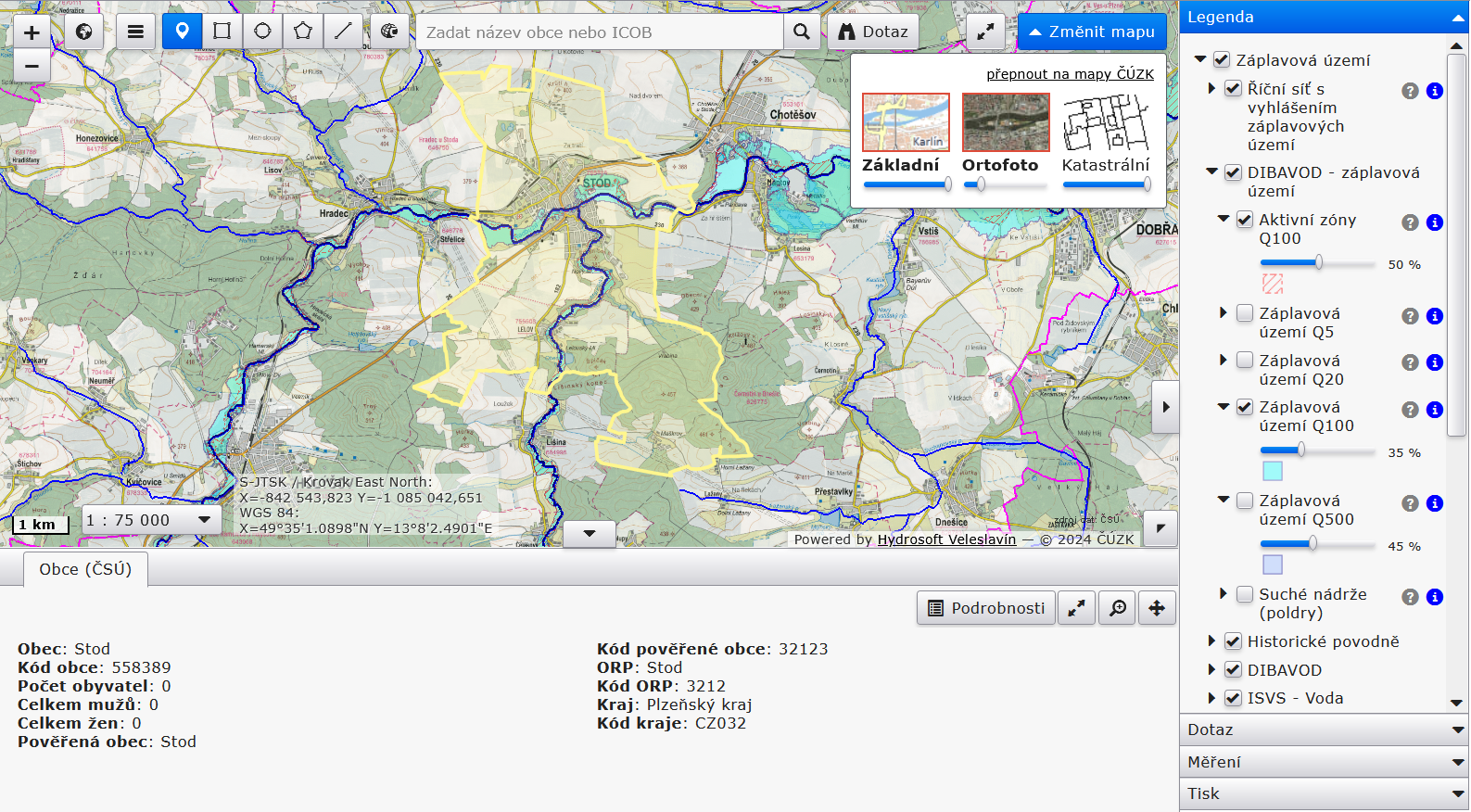Screen dimensions: 1471x812
Task: Collapse the bottom panel down arrow
Action: [x=590, y=534]
